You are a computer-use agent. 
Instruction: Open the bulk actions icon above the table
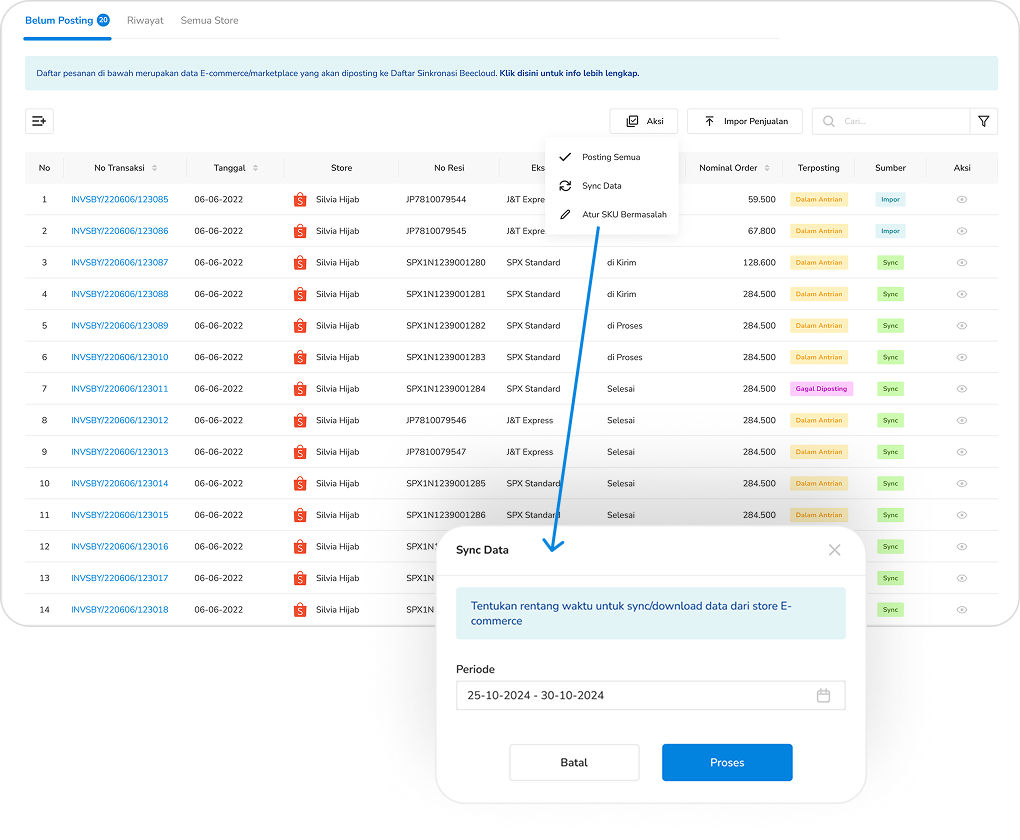click(39, 121)
